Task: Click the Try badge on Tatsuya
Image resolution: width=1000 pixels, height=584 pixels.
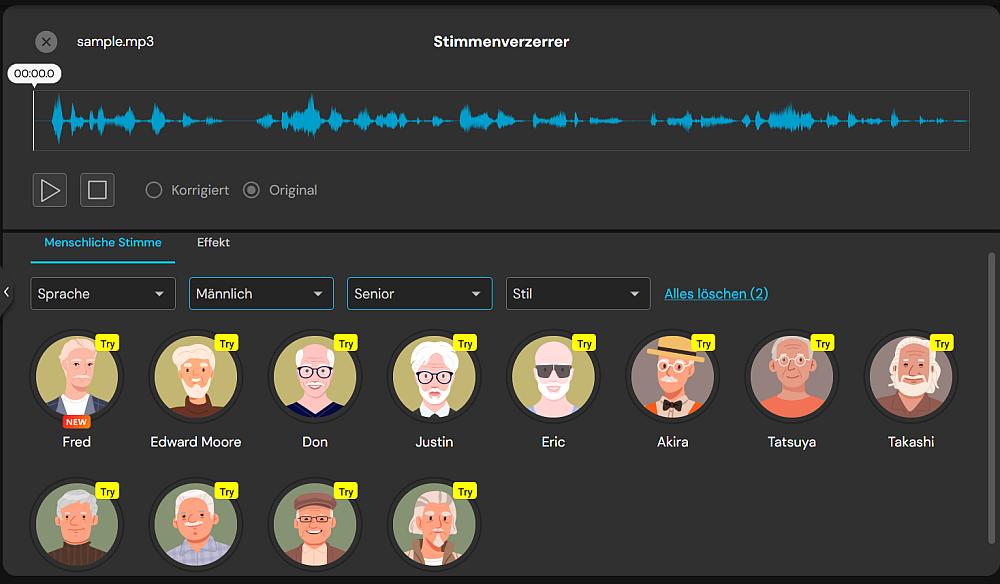Action: (823, 343)
